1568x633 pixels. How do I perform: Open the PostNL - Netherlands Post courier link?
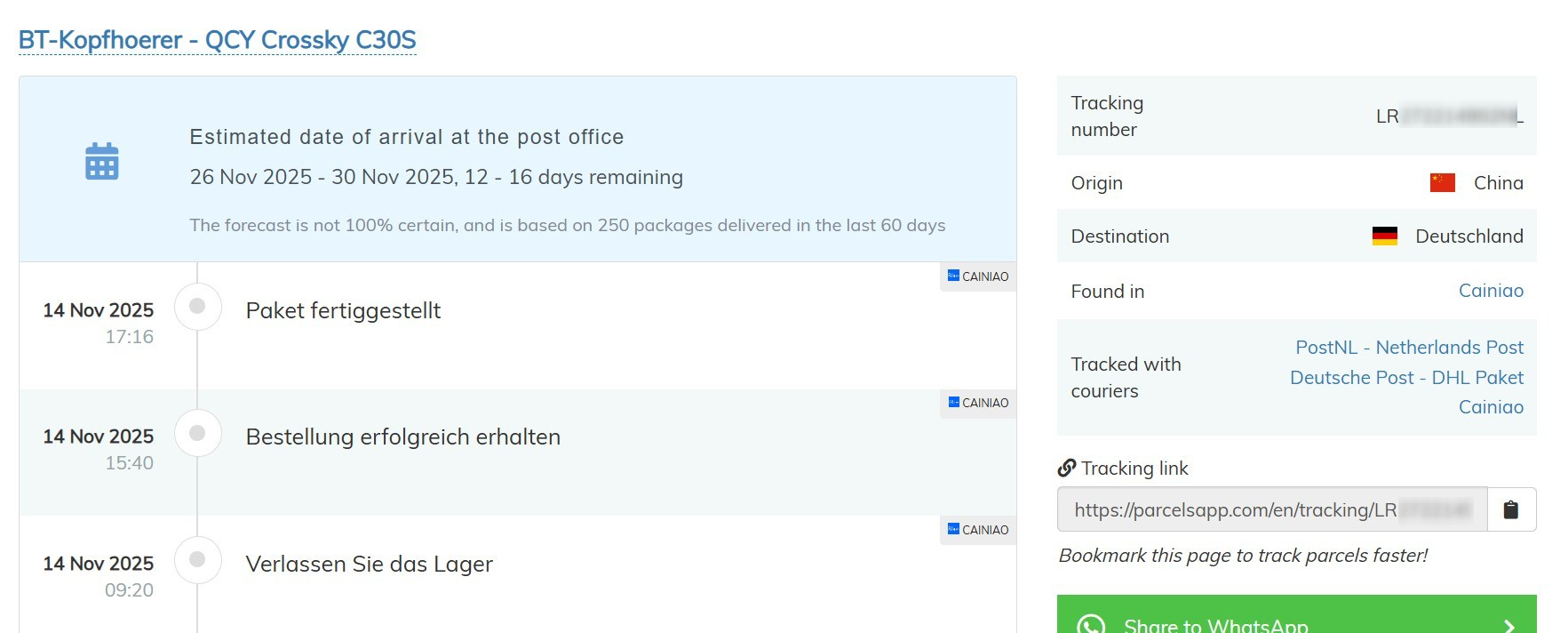[1408, 348]
